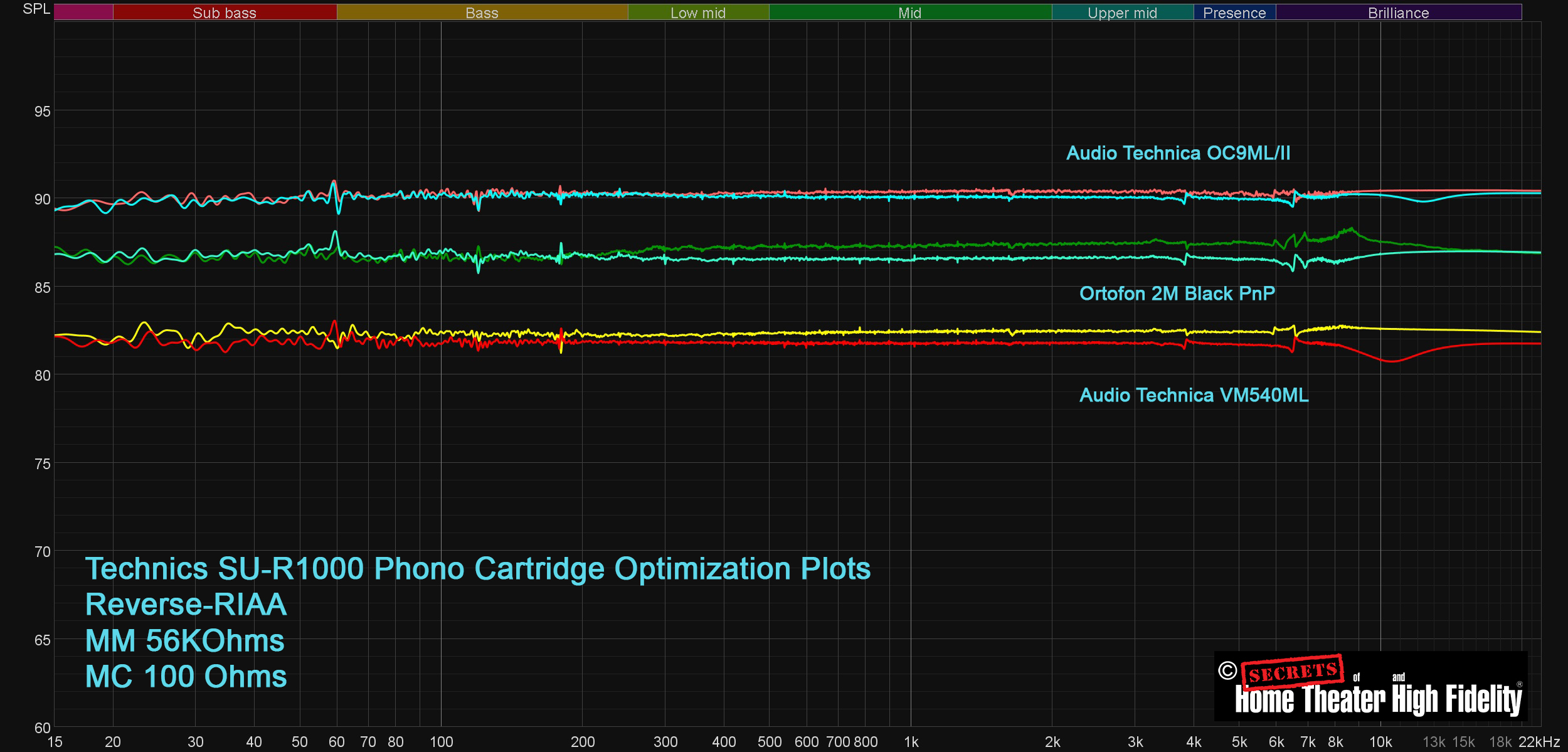The width and height of the screenshot is (1568, 752).
Task: Click the Audio Technica OC9ML/II trace label
Action: coord(1179,153)
